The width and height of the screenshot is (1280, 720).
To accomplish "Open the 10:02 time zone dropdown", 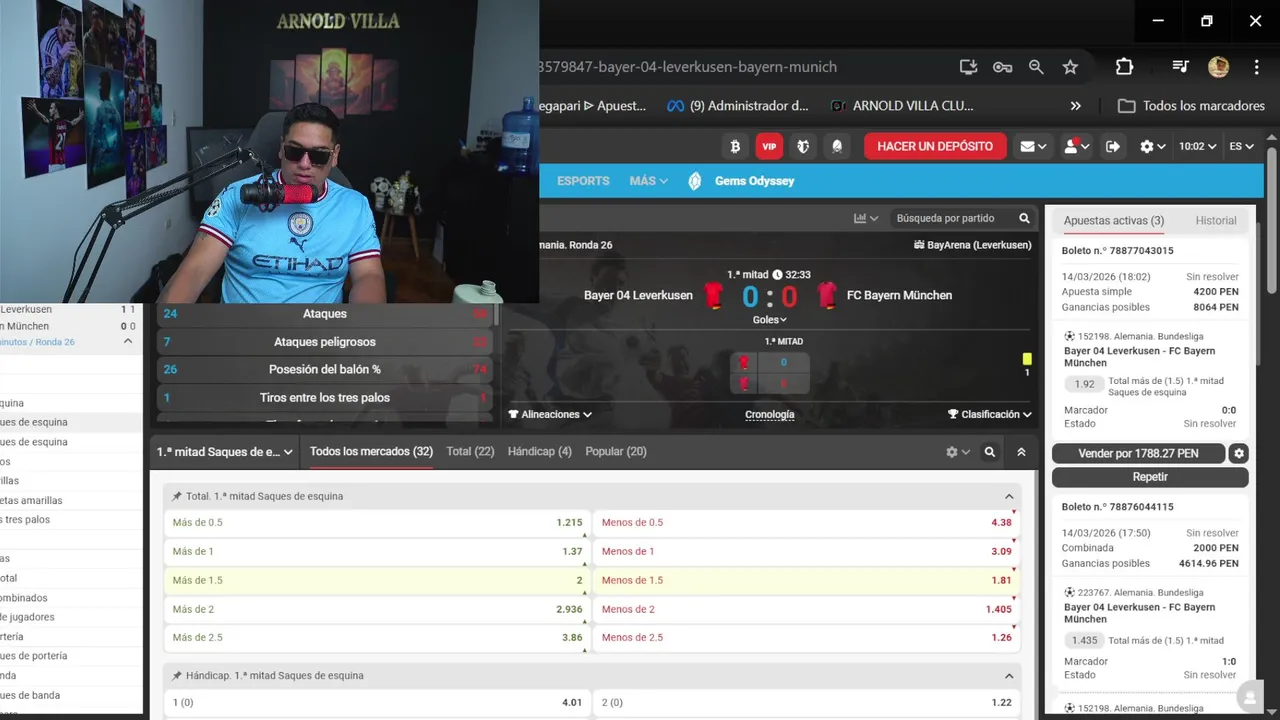I will (1197, 146).
